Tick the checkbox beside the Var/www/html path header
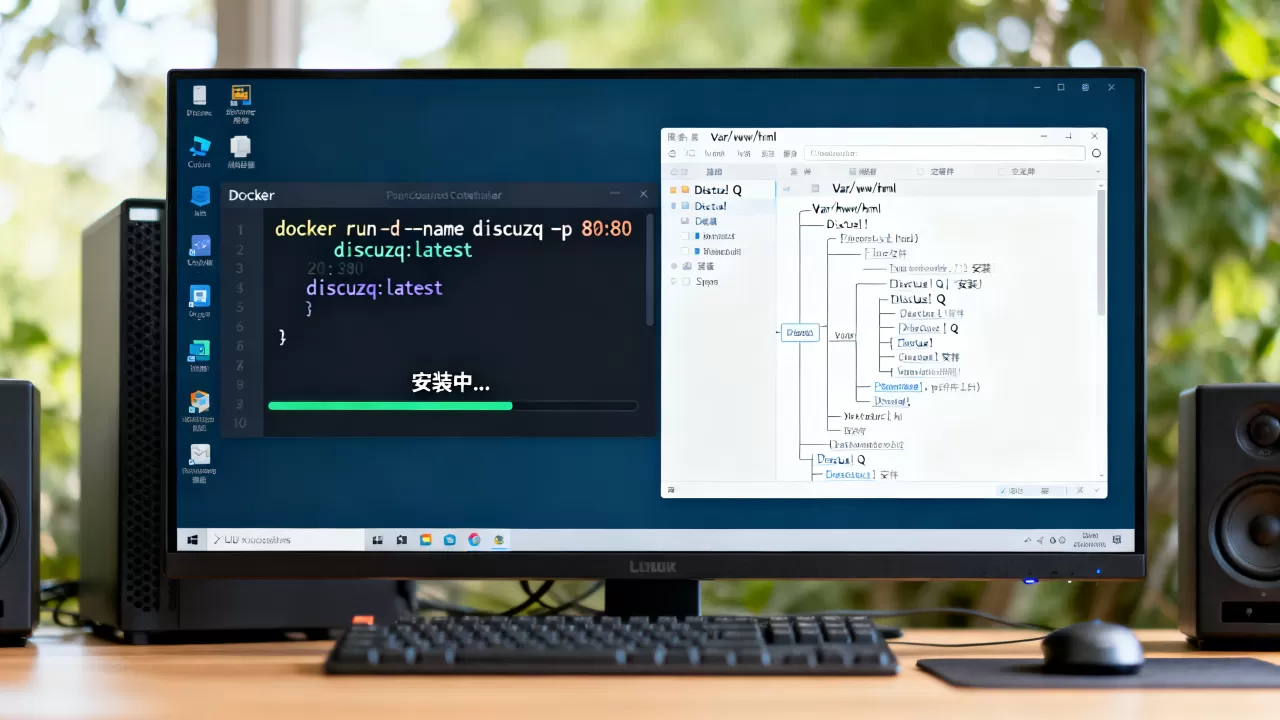This screenshot has height=720, width=1280. coord(815,188)
